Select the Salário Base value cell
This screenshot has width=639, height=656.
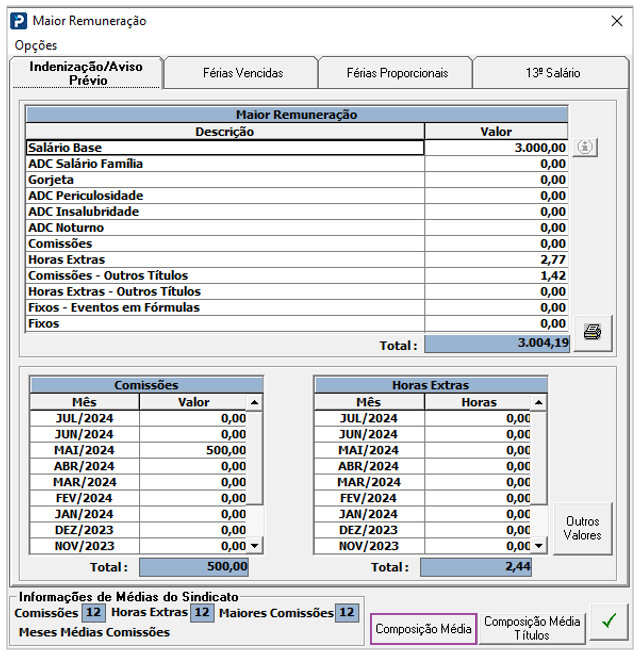(x=496, y=148)
